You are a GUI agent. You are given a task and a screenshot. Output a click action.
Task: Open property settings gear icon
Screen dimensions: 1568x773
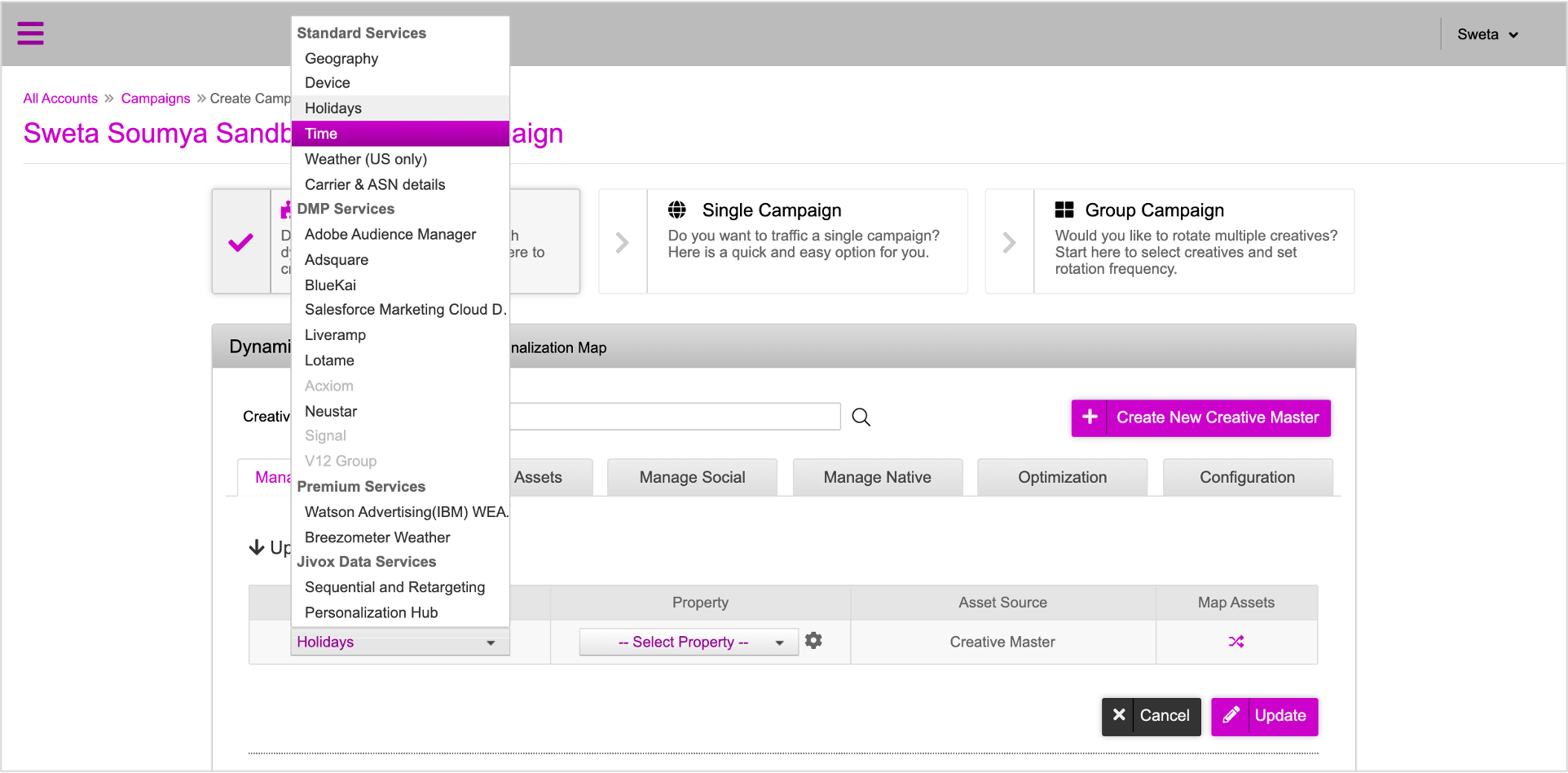click(x=813, y=641)
